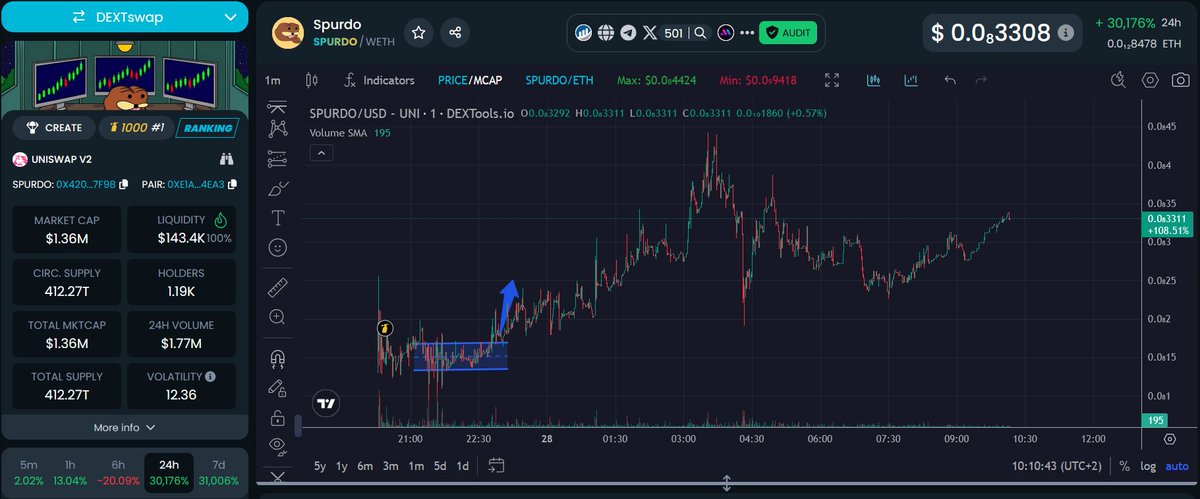Select the line chart view icon
This screenshot has width=1200, height=499.
pos(911,80)
